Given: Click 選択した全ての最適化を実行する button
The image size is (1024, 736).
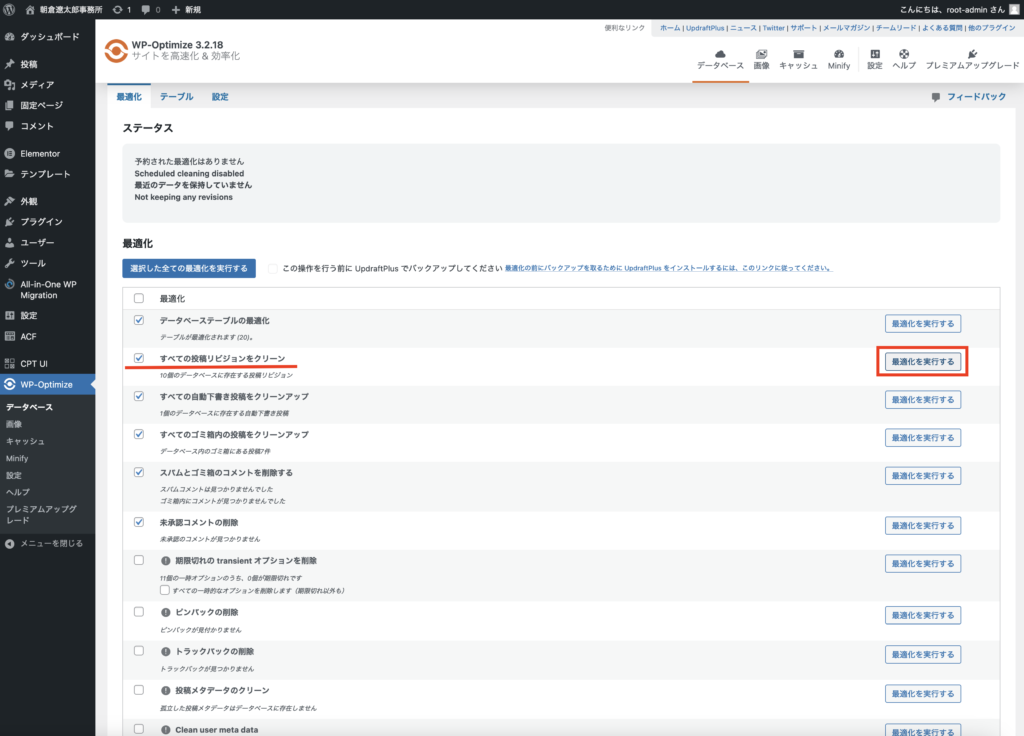Looking at the screenshot, I should (189, 268).
